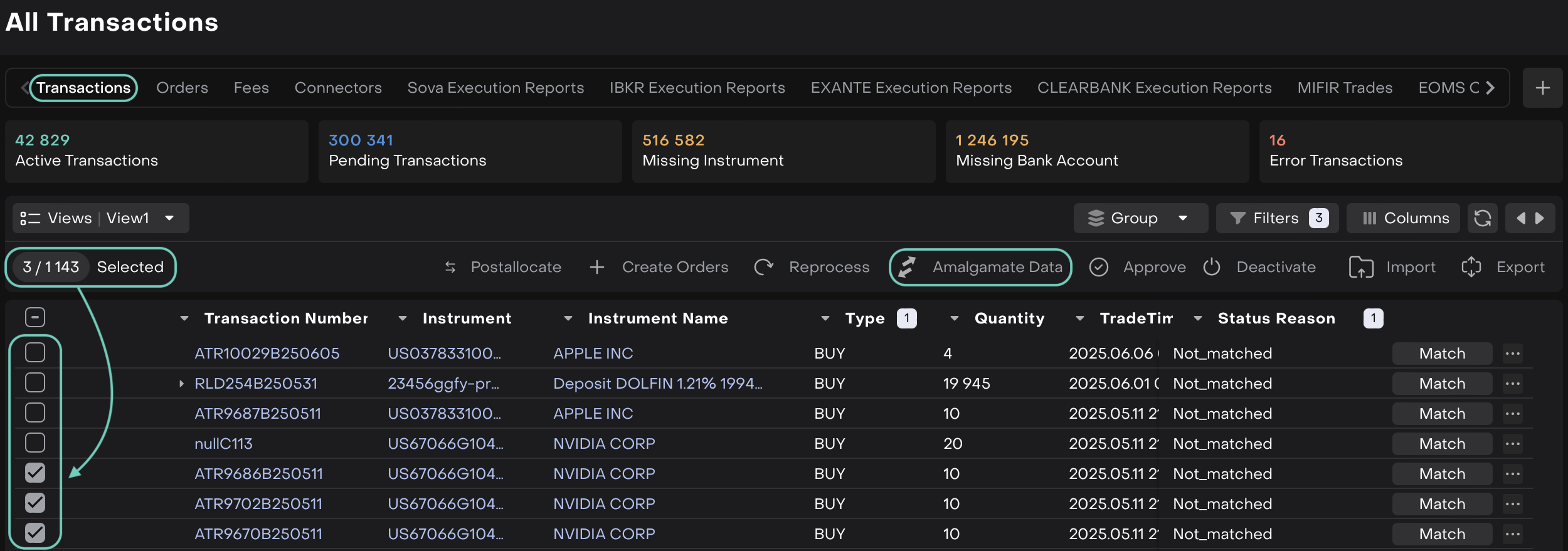Viewport: 1568px width, 551px height.
Task: Click the refresh table icon
Action: coord(1482,218)
